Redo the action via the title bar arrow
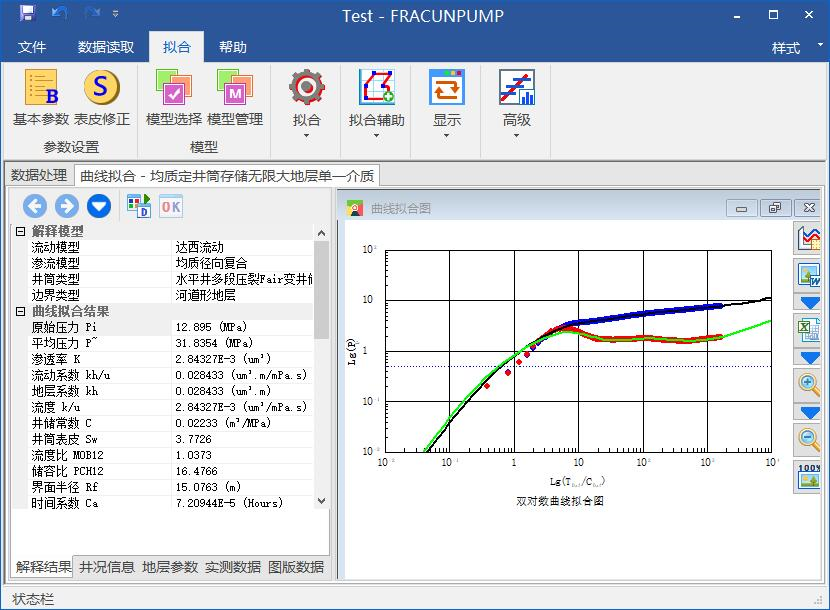The height and width of the screenshot is (610, 830). pyautogui.click(x=92, y=13)
